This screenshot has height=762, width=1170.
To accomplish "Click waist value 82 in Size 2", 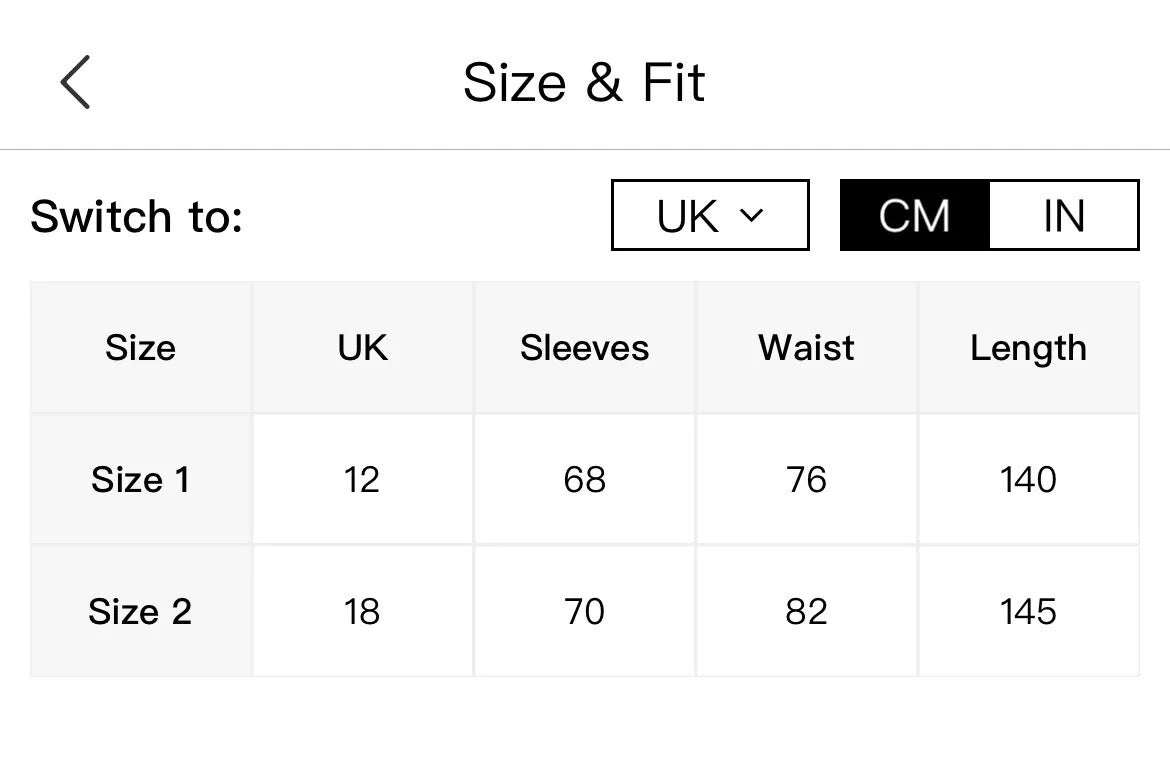I will (806, 611).
